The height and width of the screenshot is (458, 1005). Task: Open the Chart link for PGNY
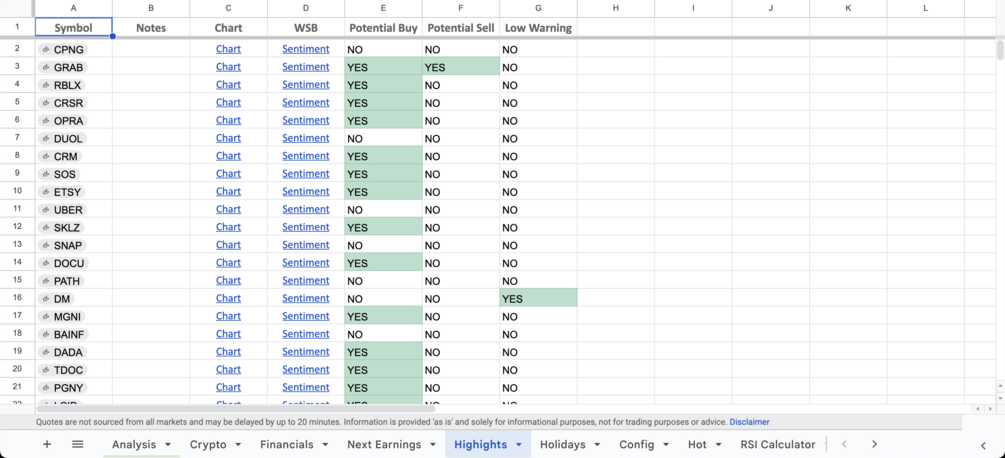(228, 388)
